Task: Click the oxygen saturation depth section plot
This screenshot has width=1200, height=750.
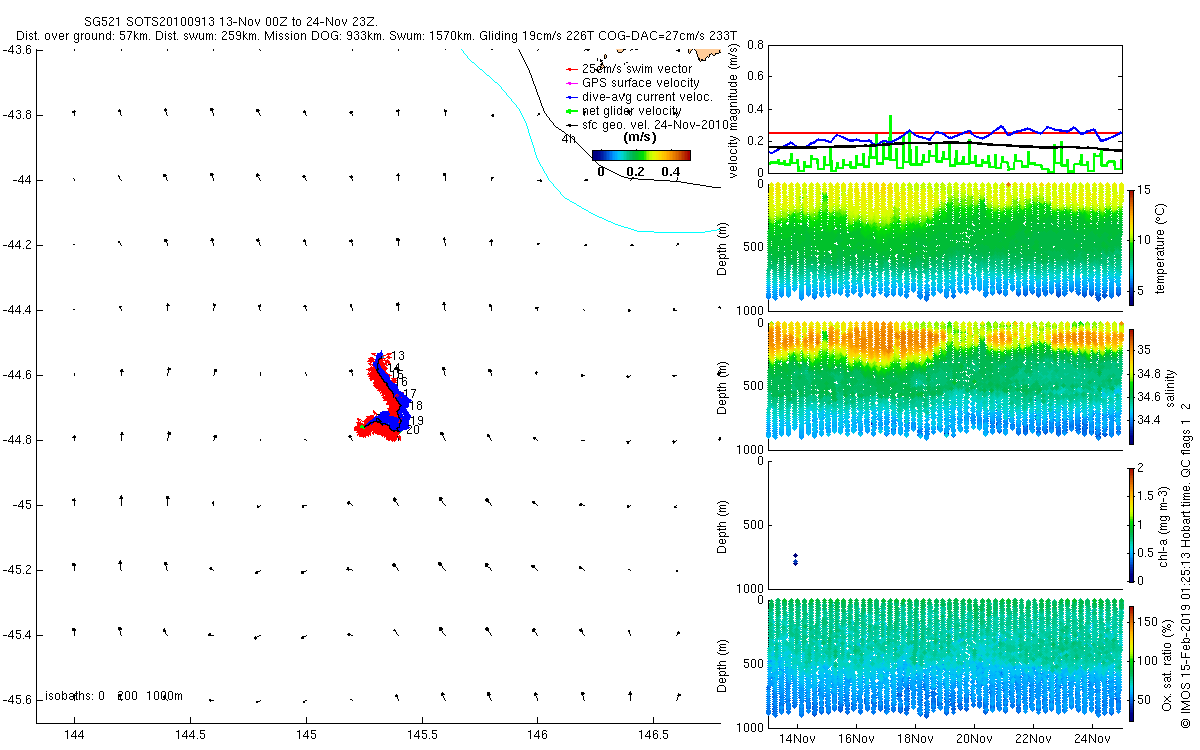Action: click(x=945, y=658)
